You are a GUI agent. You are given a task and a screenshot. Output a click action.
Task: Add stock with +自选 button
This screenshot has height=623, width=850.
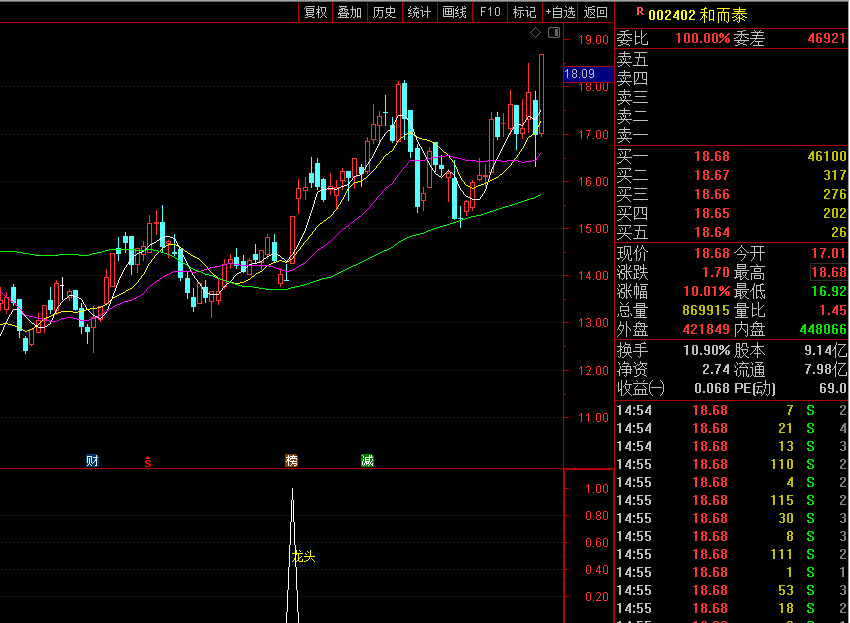(560, 12)
